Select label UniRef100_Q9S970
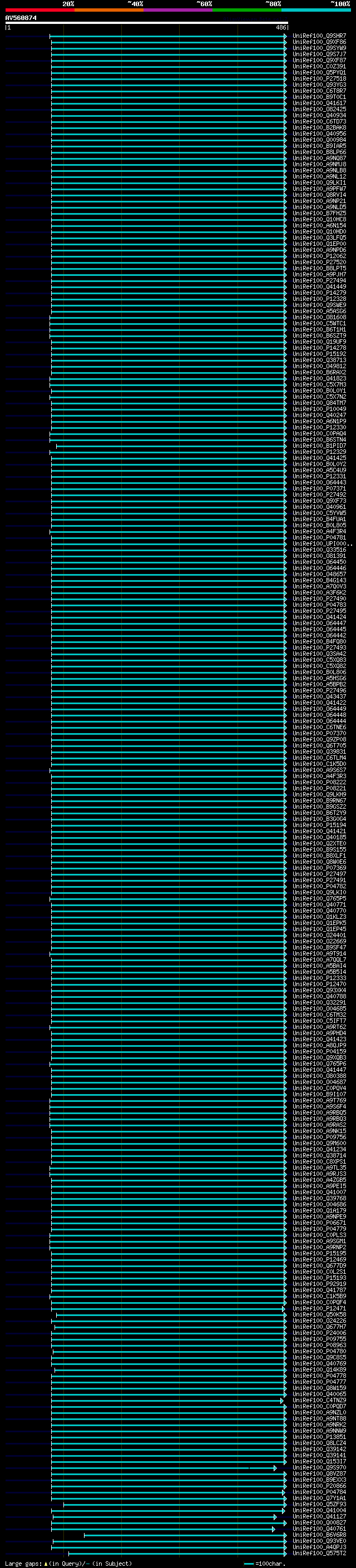 pos(319,1468)
